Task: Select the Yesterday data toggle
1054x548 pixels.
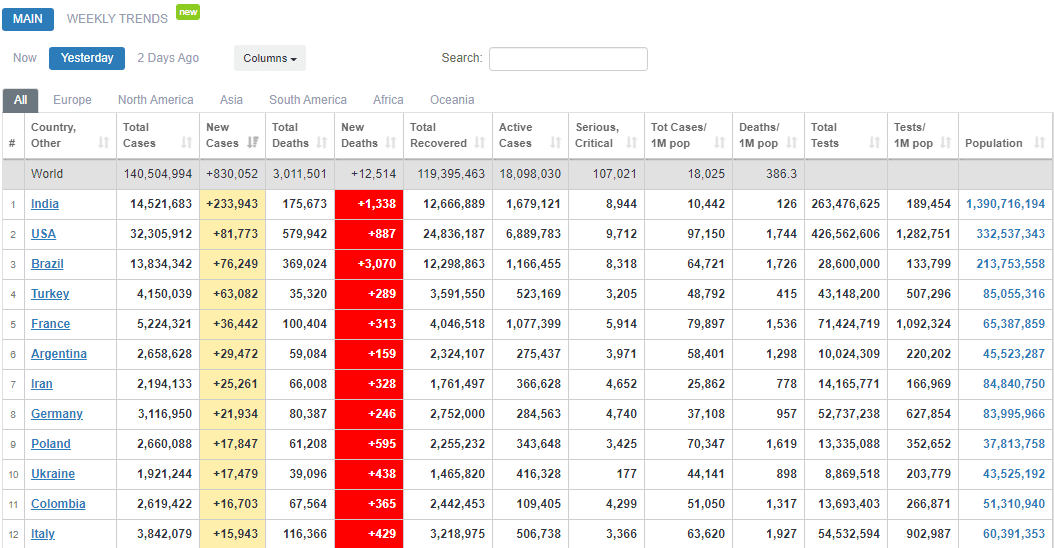Action: point(87,58)
